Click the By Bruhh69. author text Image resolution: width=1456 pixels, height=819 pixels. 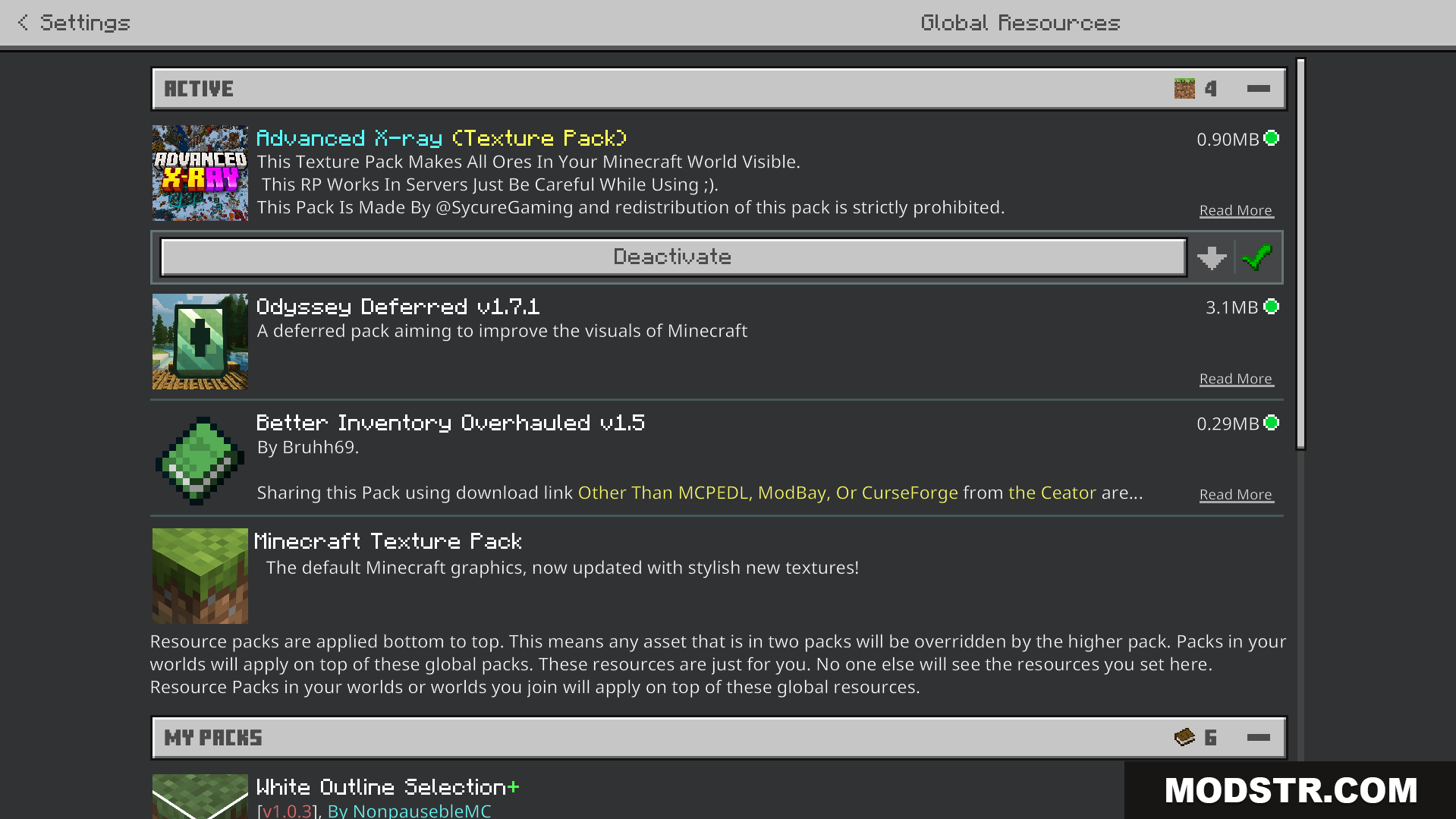(x=308, y=447)
